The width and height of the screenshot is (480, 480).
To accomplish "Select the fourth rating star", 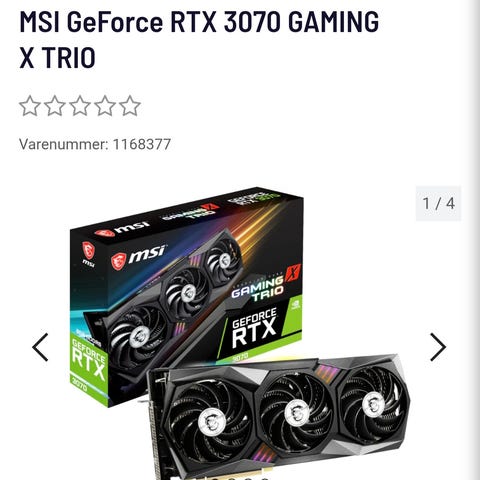I will point(105,106).
